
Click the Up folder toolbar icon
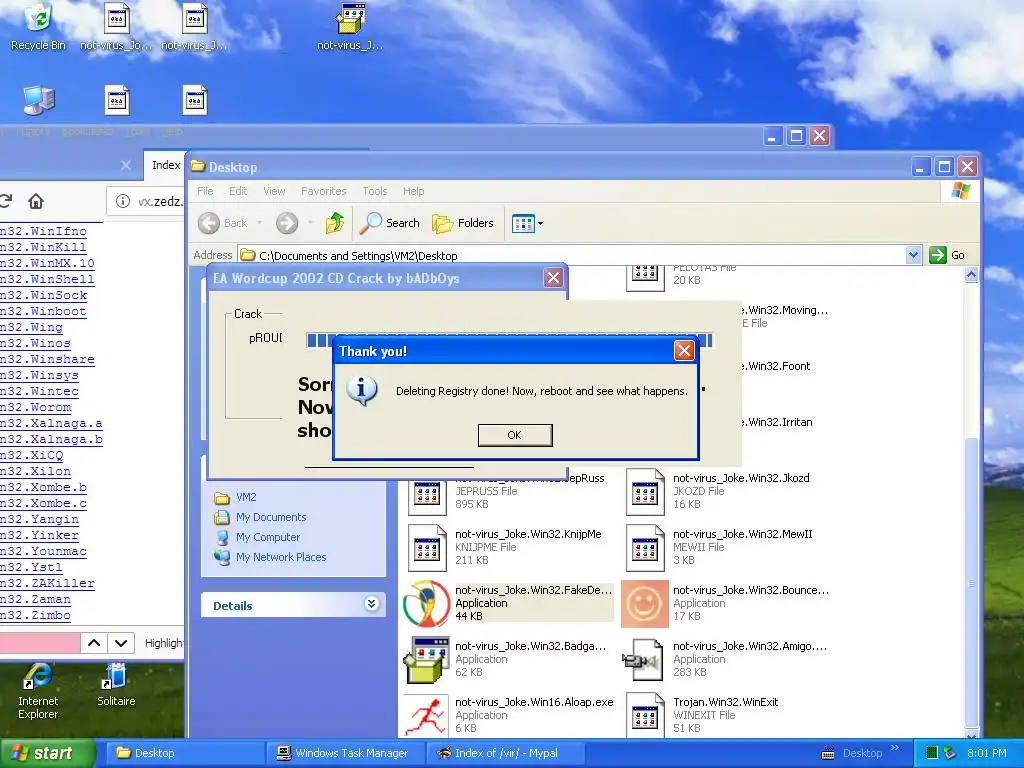click(335, 223)
